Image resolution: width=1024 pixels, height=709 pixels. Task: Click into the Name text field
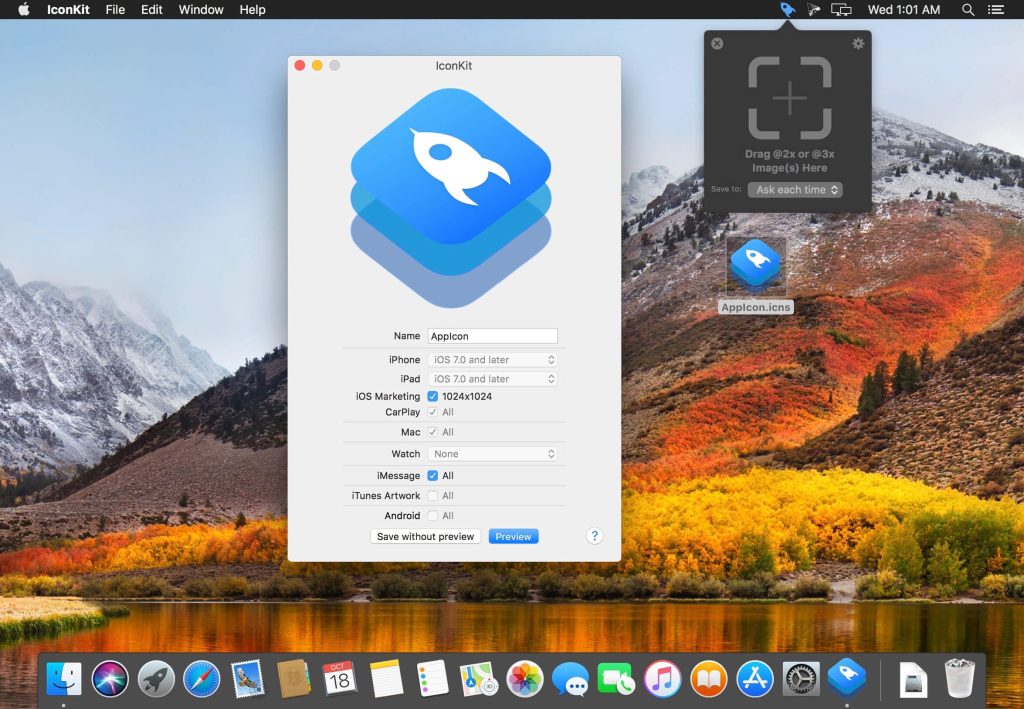click(492, 336)
